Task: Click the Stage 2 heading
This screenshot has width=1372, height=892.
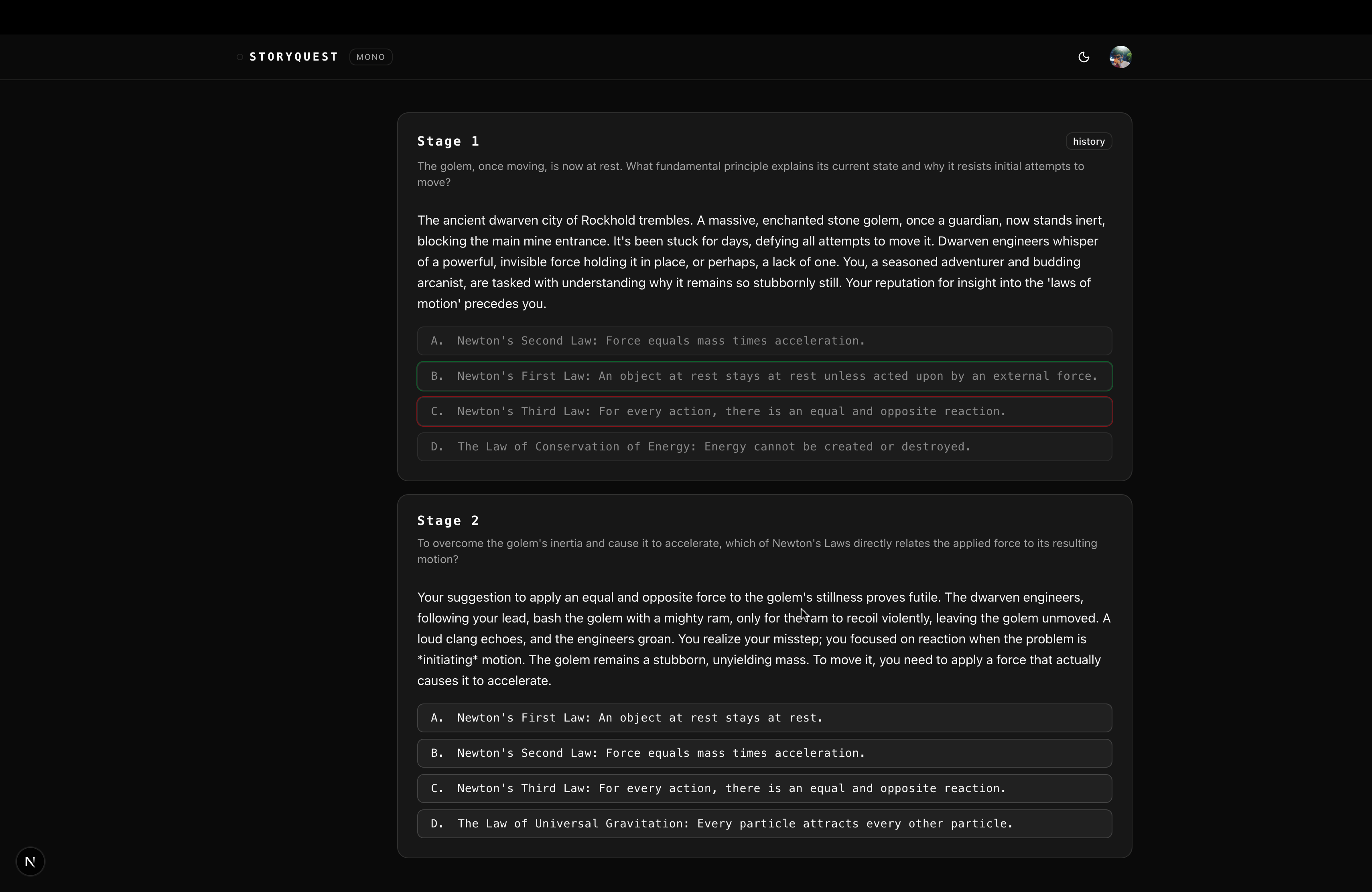Action: 448,521
